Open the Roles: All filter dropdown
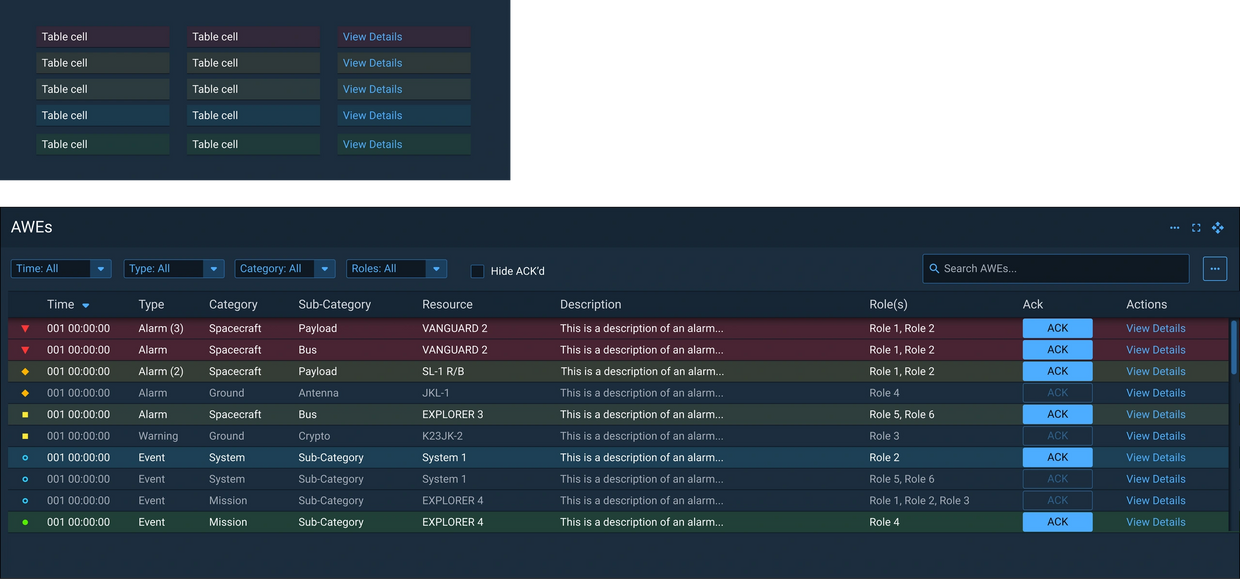Viewport: 1240px width, 579px height. click(435, 269)
